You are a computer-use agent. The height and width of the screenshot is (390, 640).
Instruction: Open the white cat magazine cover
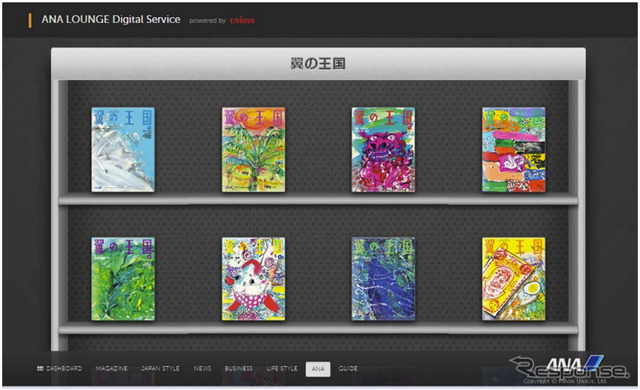pyautogui.click(x=253, y=279)
